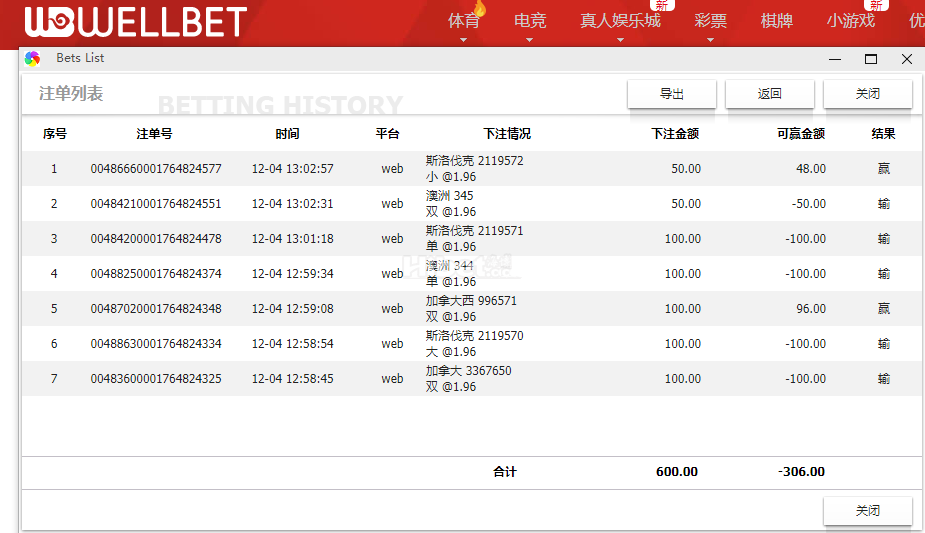Click the bottom 关闭 button
This screenshot has height=533, width=925.
[x=867, y=511]
